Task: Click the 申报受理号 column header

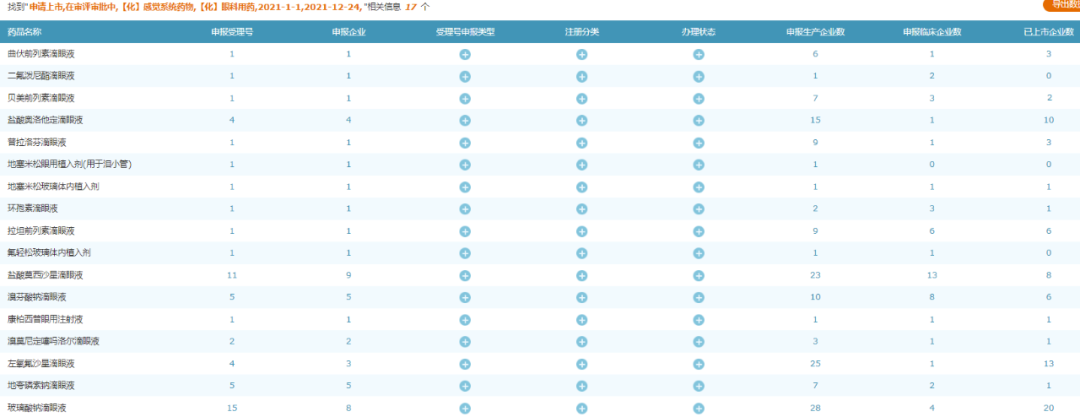Action: tap(232, 32)
